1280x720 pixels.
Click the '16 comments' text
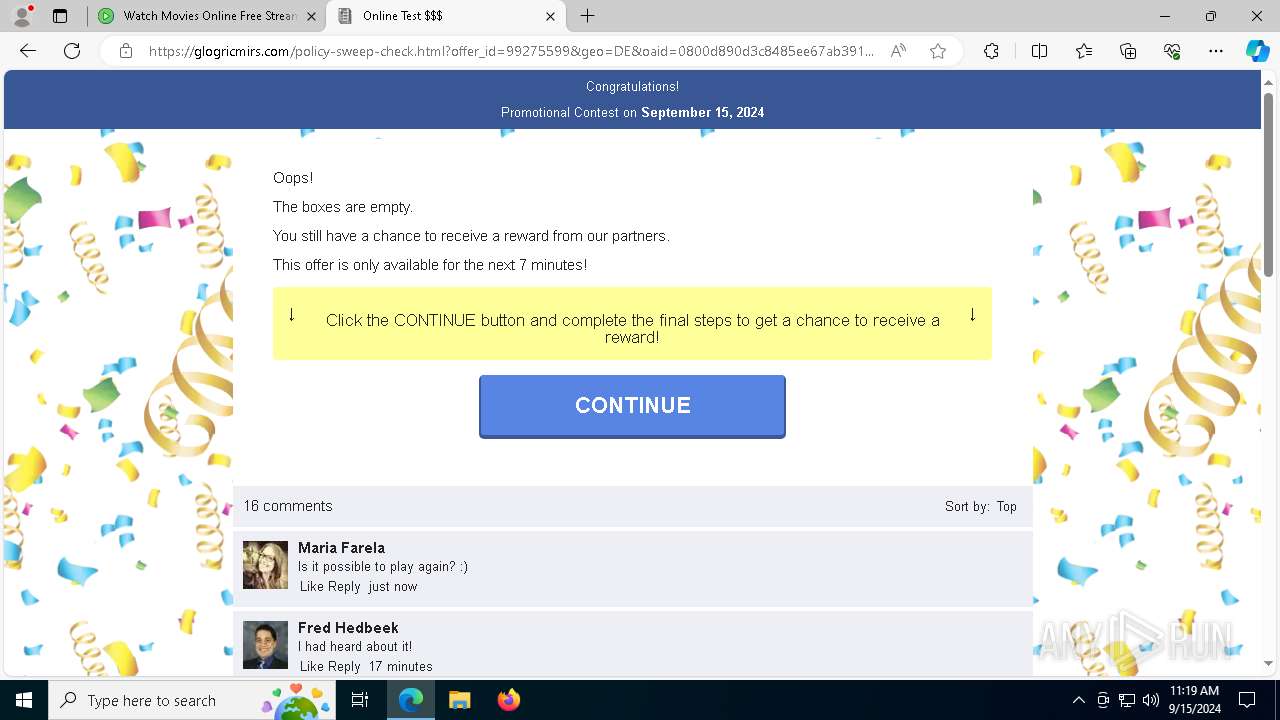click(288, 506)
